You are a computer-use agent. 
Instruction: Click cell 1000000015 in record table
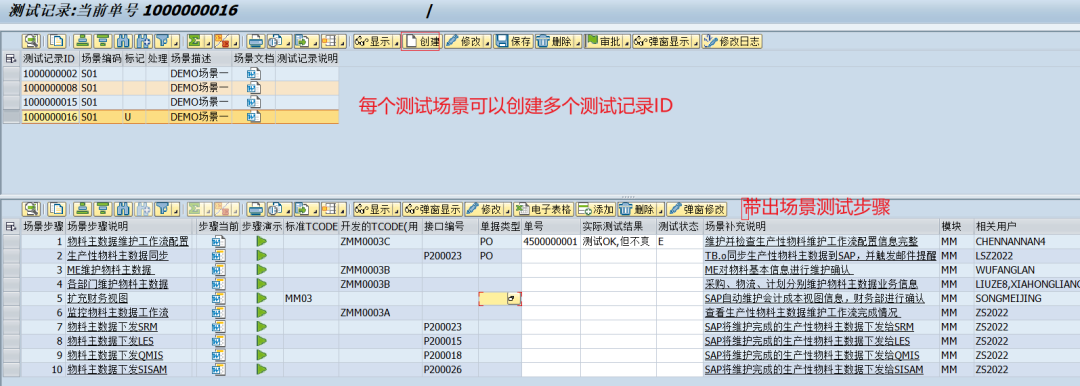click(x=50, y=103)
